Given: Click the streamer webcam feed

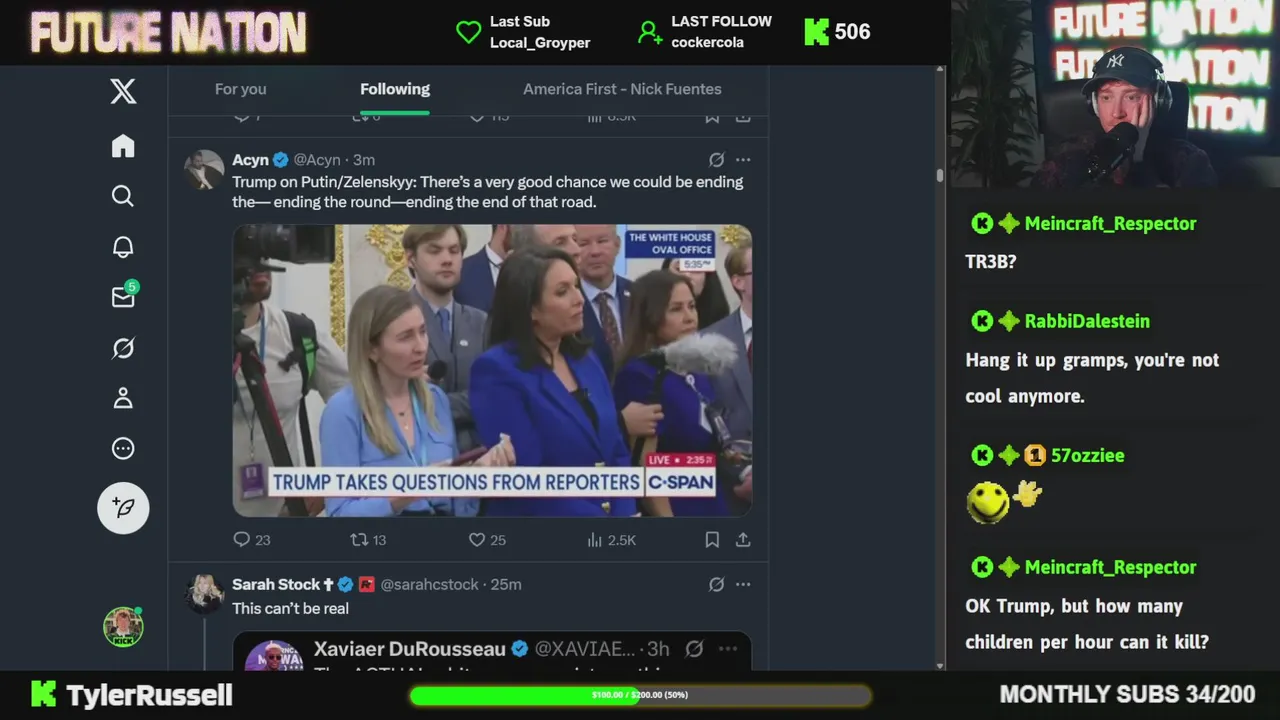Looking at the screenshot, I should tap(1115, 94).
